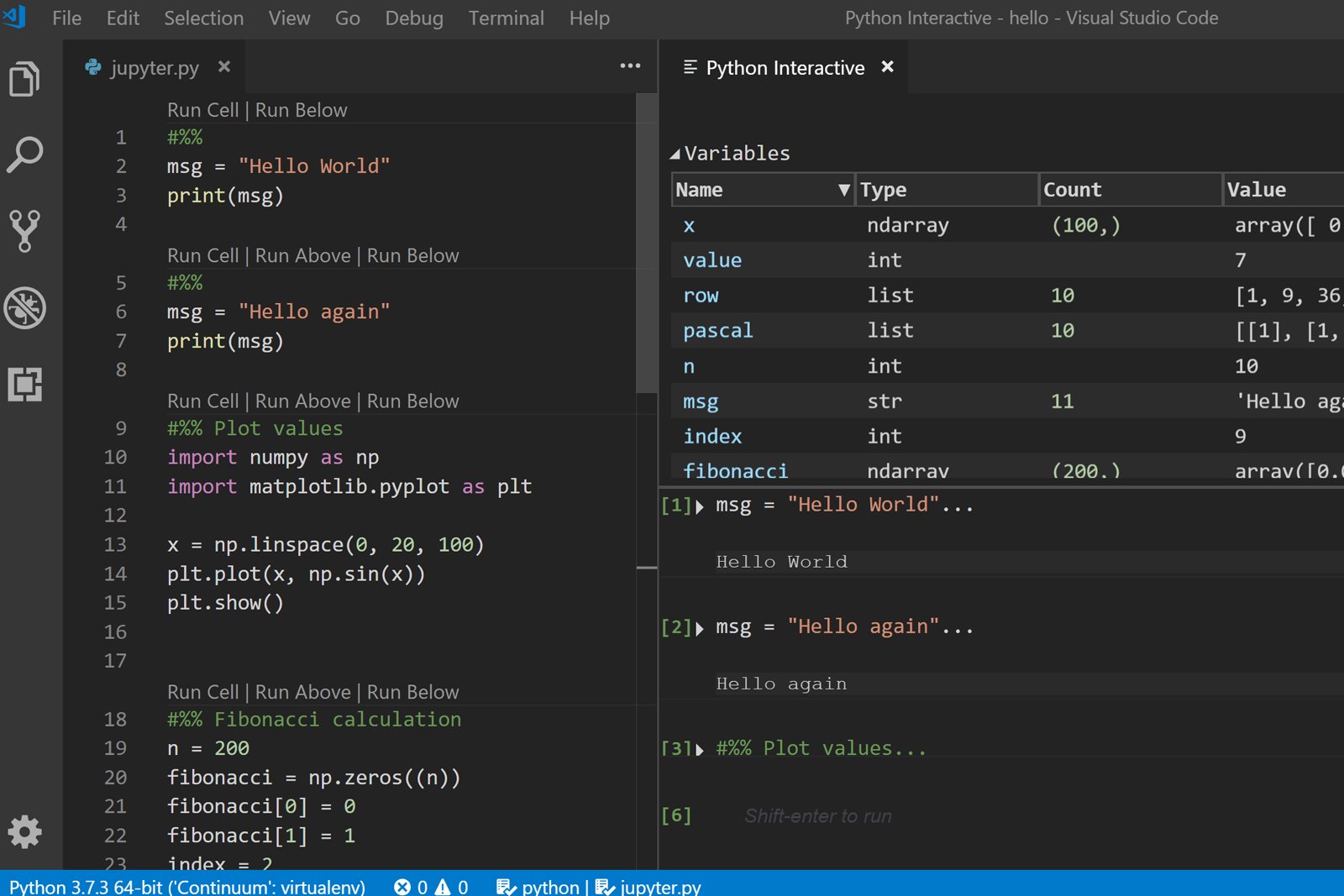
Task: Click the Hello again output text
Action: click(x=781, y=684)
